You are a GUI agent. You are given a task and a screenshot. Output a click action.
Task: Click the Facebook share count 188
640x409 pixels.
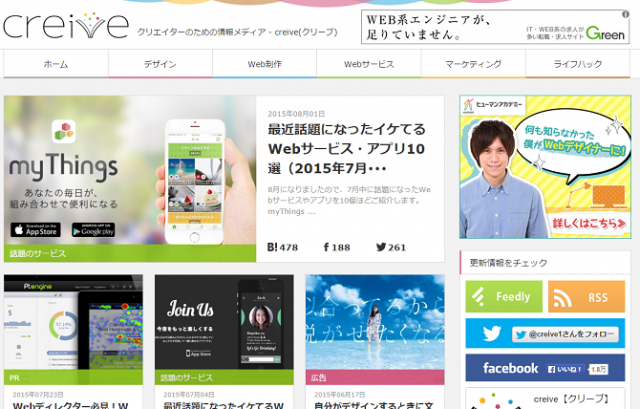(x=337, y=247)
